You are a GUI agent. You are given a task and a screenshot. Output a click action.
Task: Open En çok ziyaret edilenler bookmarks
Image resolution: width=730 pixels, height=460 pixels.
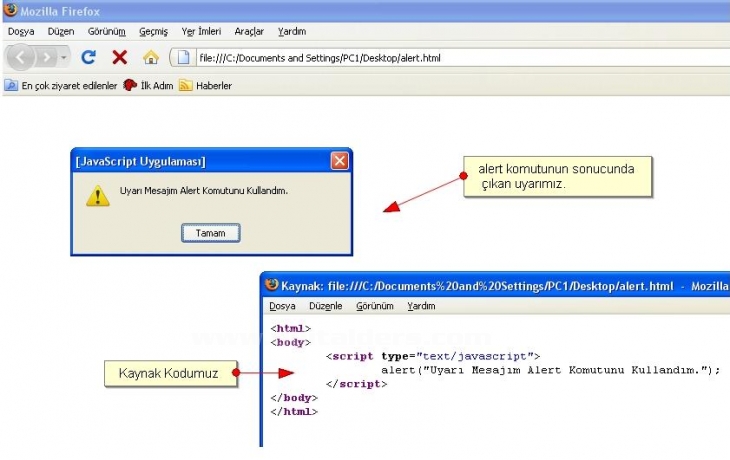60,86
